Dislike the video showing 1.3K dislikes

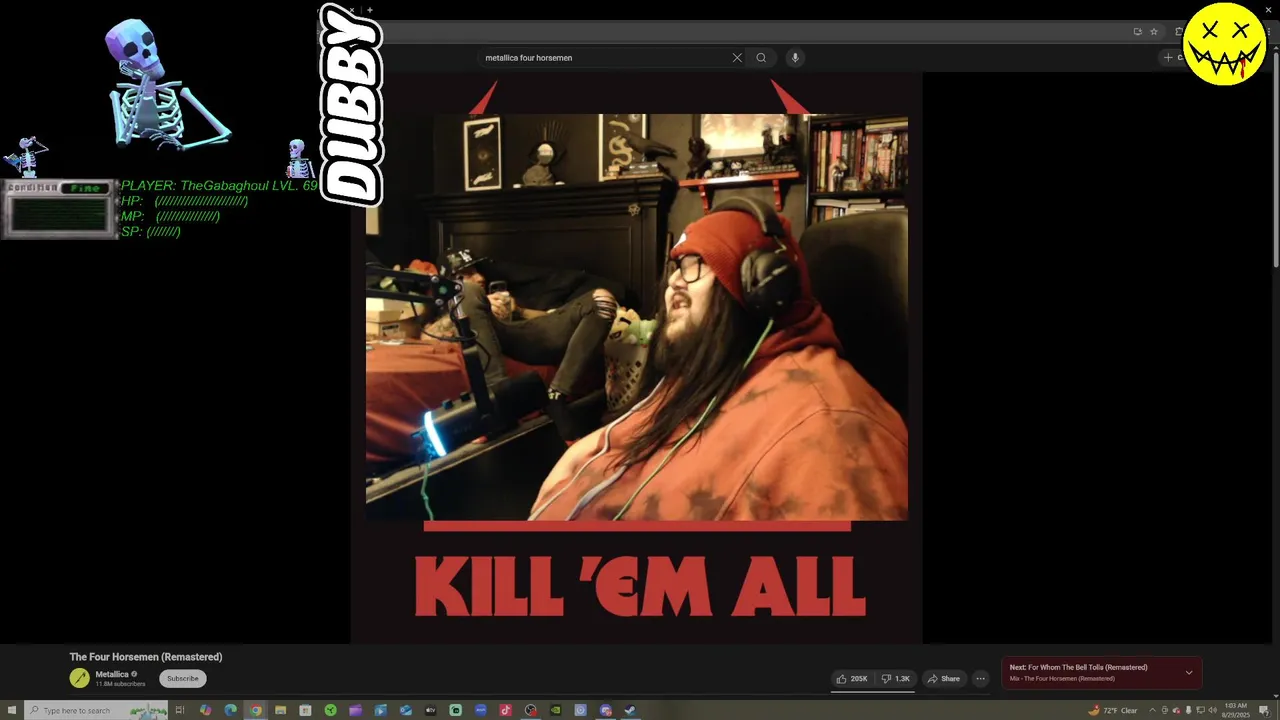click(x=895, y=679)
